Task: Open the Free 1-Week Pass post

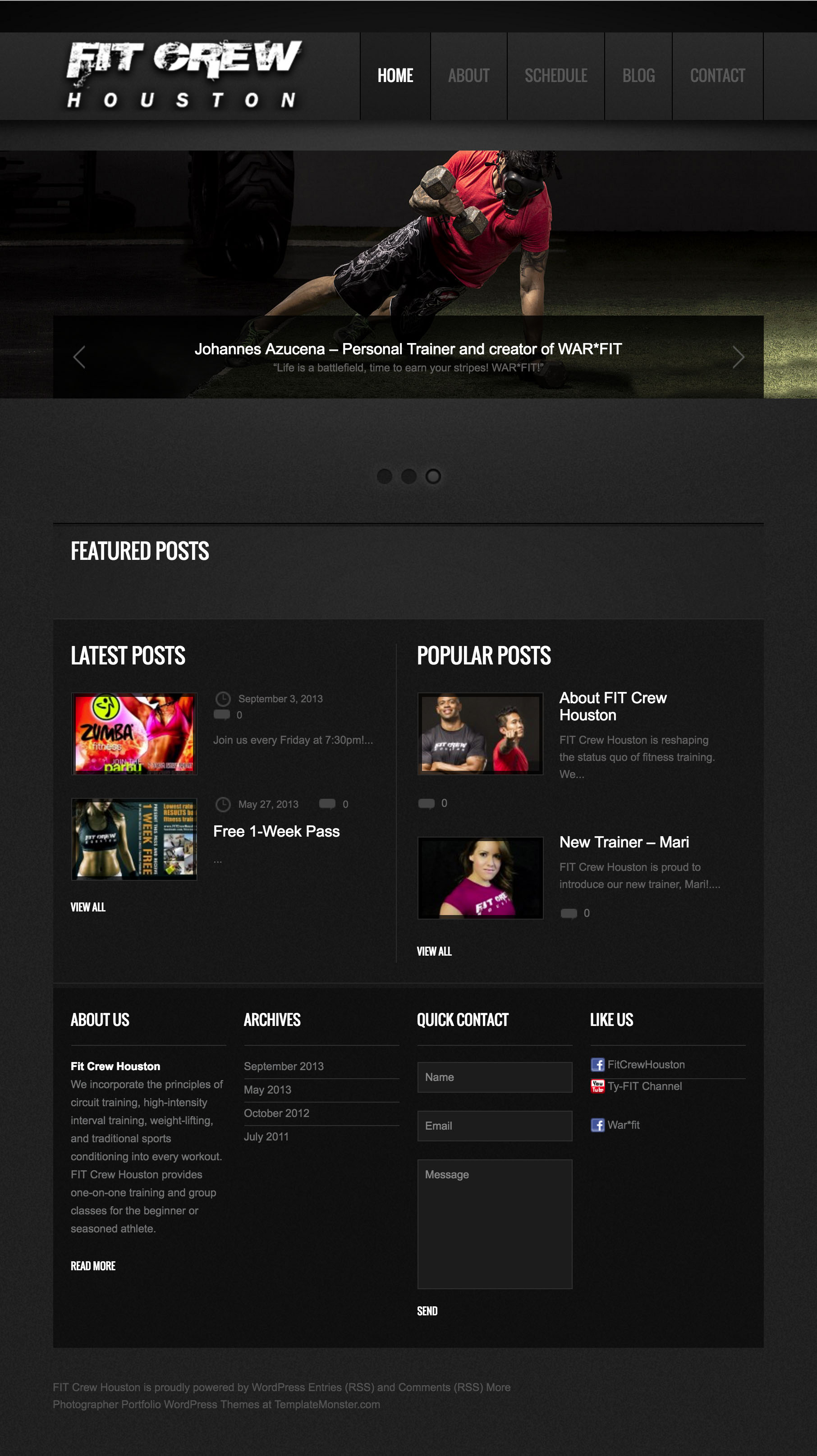Action: pyautogui.click(x=276, y=831)
